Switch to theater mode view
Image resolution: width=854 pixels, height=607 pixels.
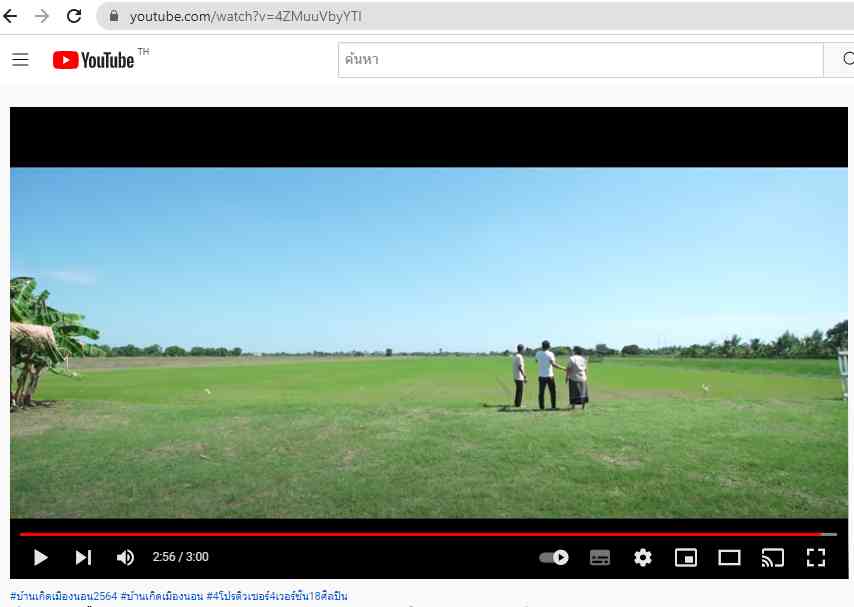(729, 557)
